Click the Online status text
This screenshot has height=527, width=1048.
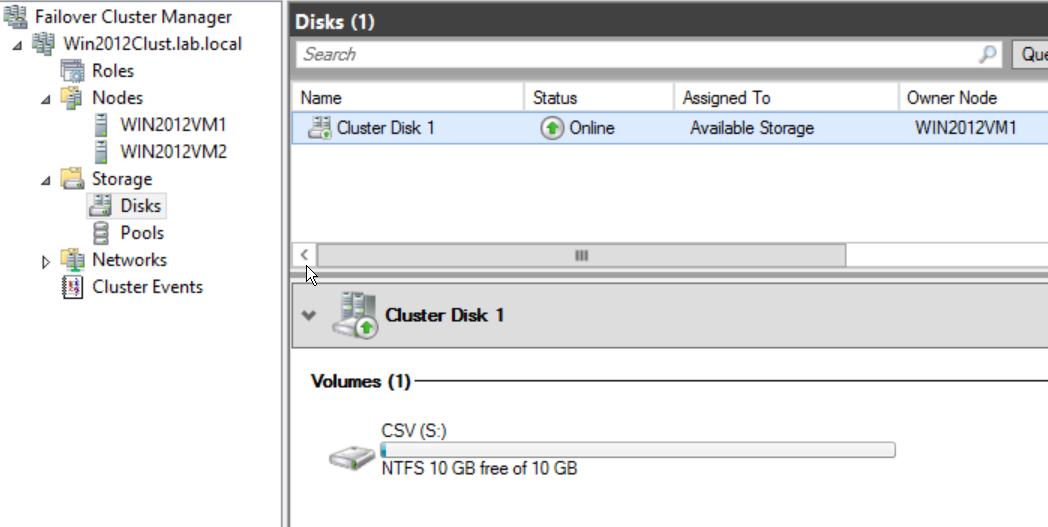pos(592,128)
